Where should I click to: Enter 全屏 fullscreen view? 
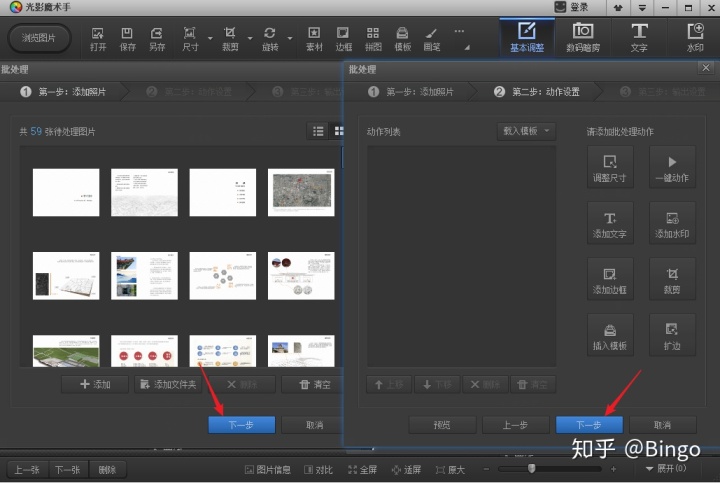tap(362, 470)
